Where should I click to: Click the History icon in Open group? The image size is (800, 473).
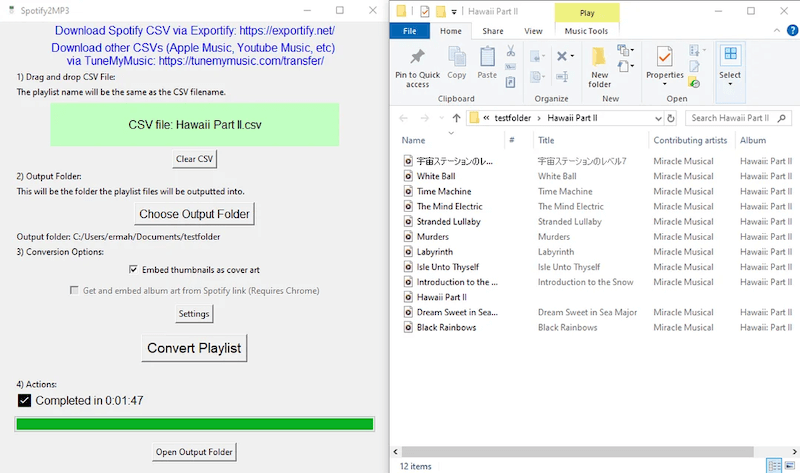[694, 82]
